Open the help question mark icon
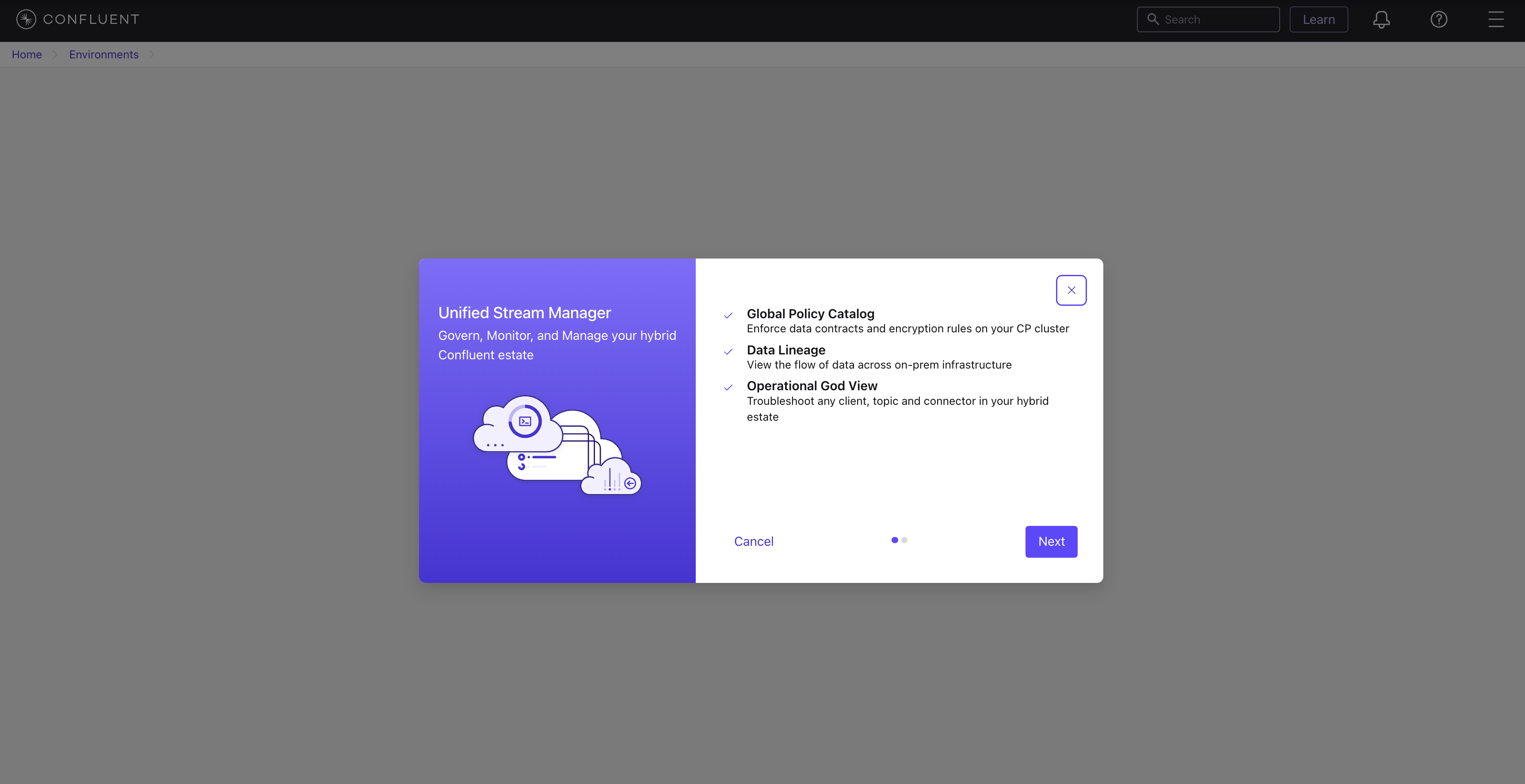 point(1438,19)
